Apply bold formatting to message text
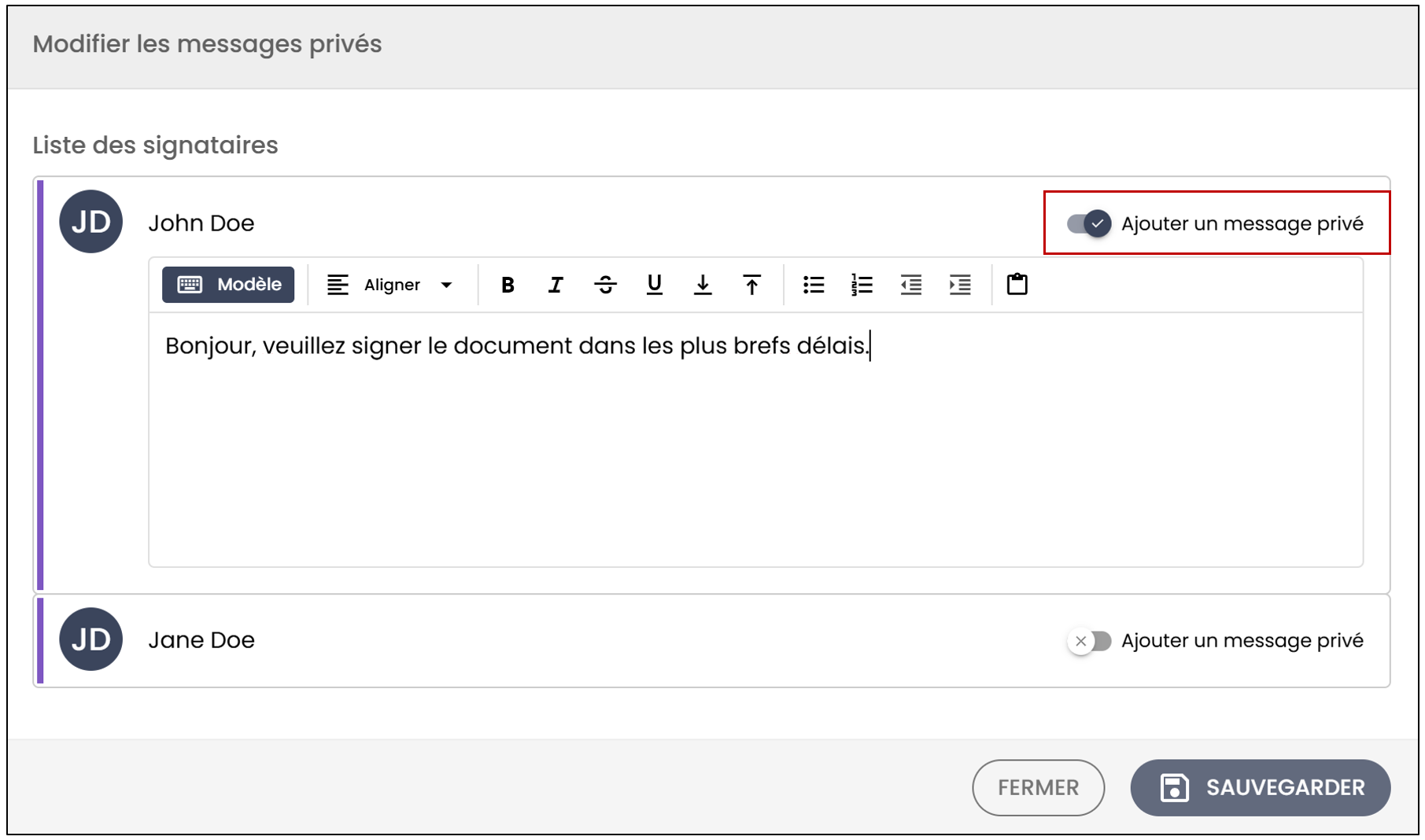The image size is (1425, 840). click(x=508, y=285)
